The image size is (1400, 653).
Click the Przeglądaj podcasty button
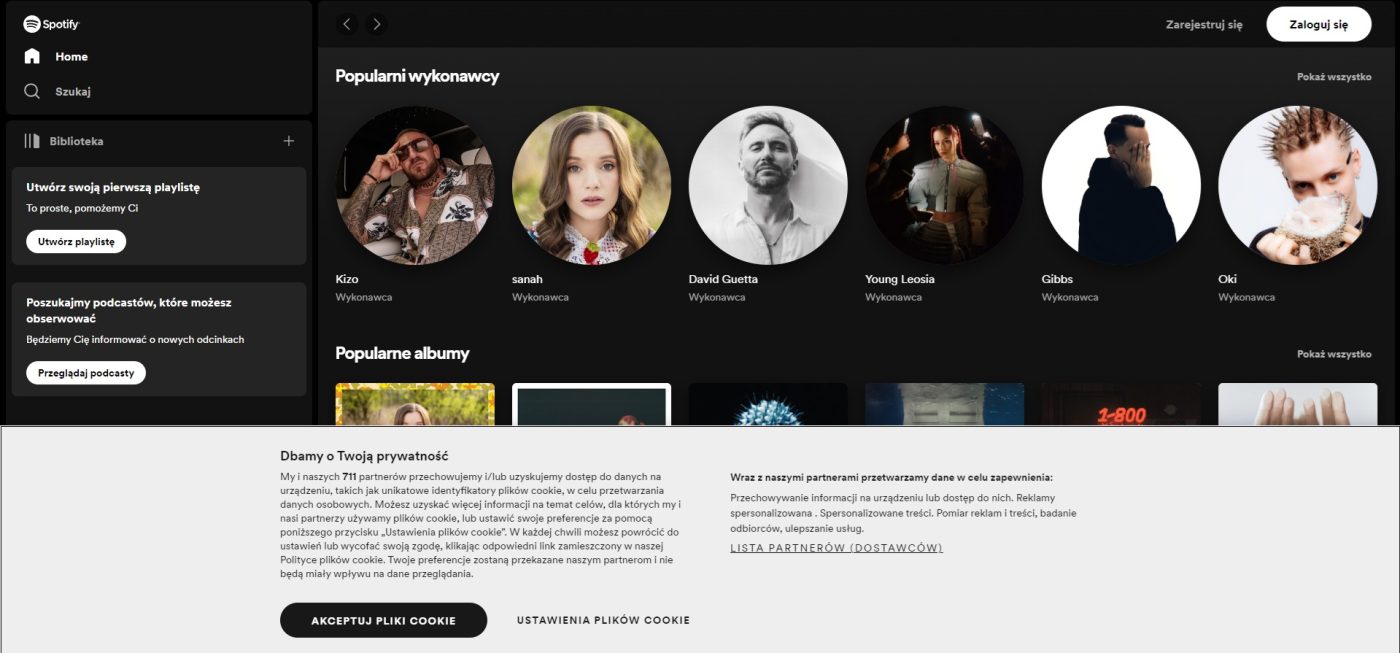point(86,373)
